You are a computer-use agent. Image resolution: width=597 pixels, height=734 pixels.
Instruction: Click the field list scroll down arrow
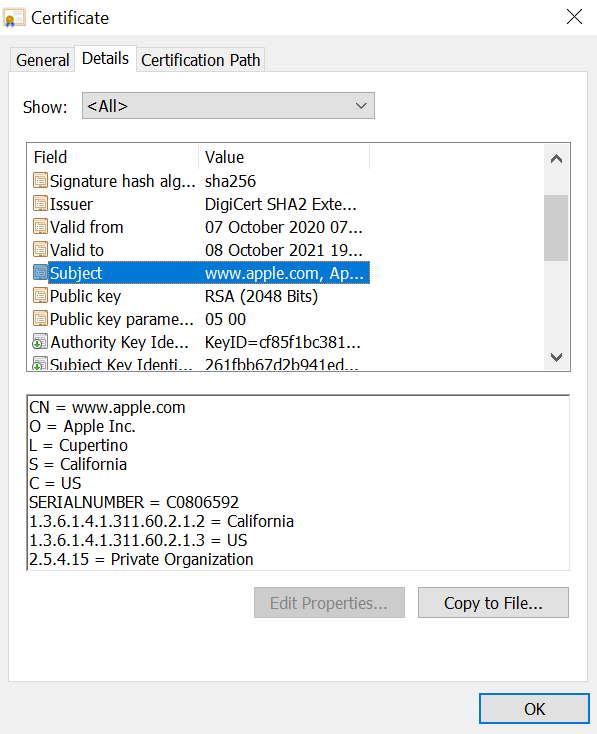pos(556,357)
